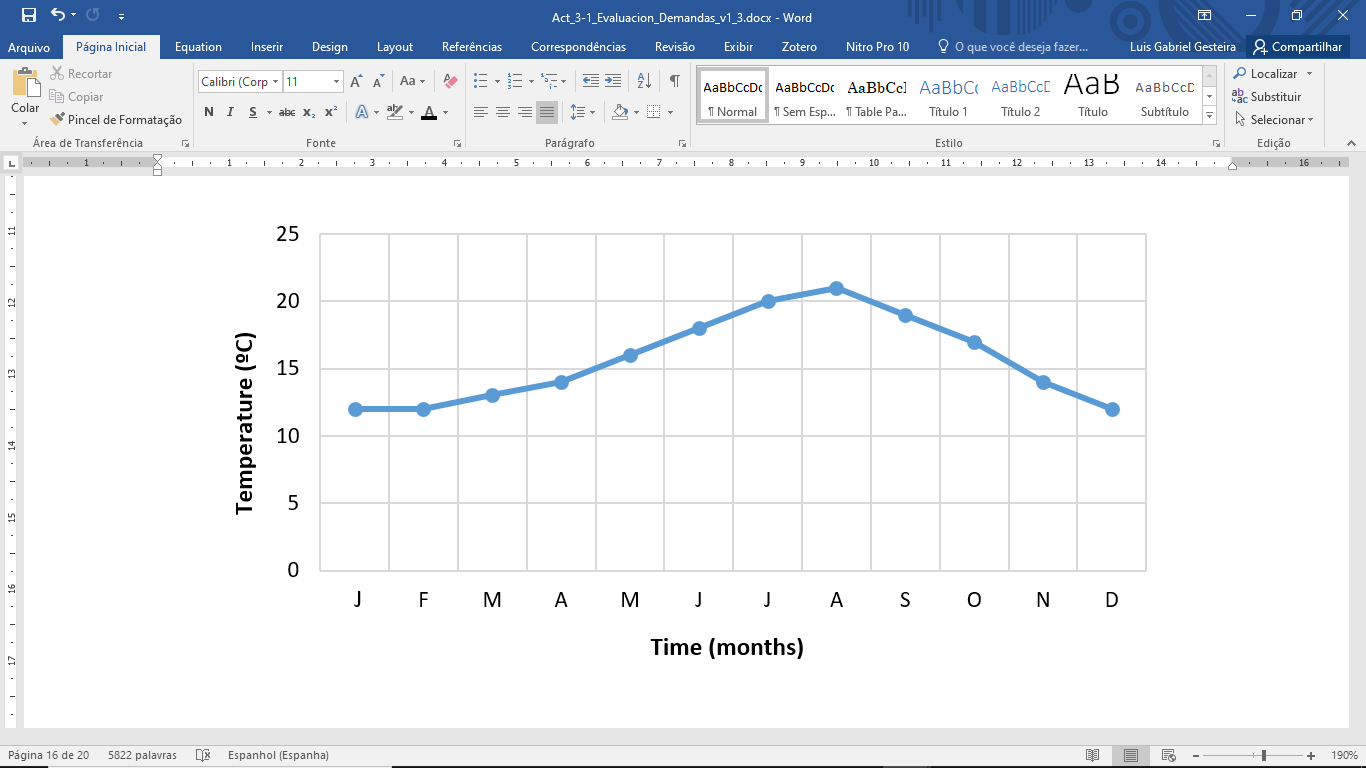Click the Pincel de Formatação icon

click(58, 120)
